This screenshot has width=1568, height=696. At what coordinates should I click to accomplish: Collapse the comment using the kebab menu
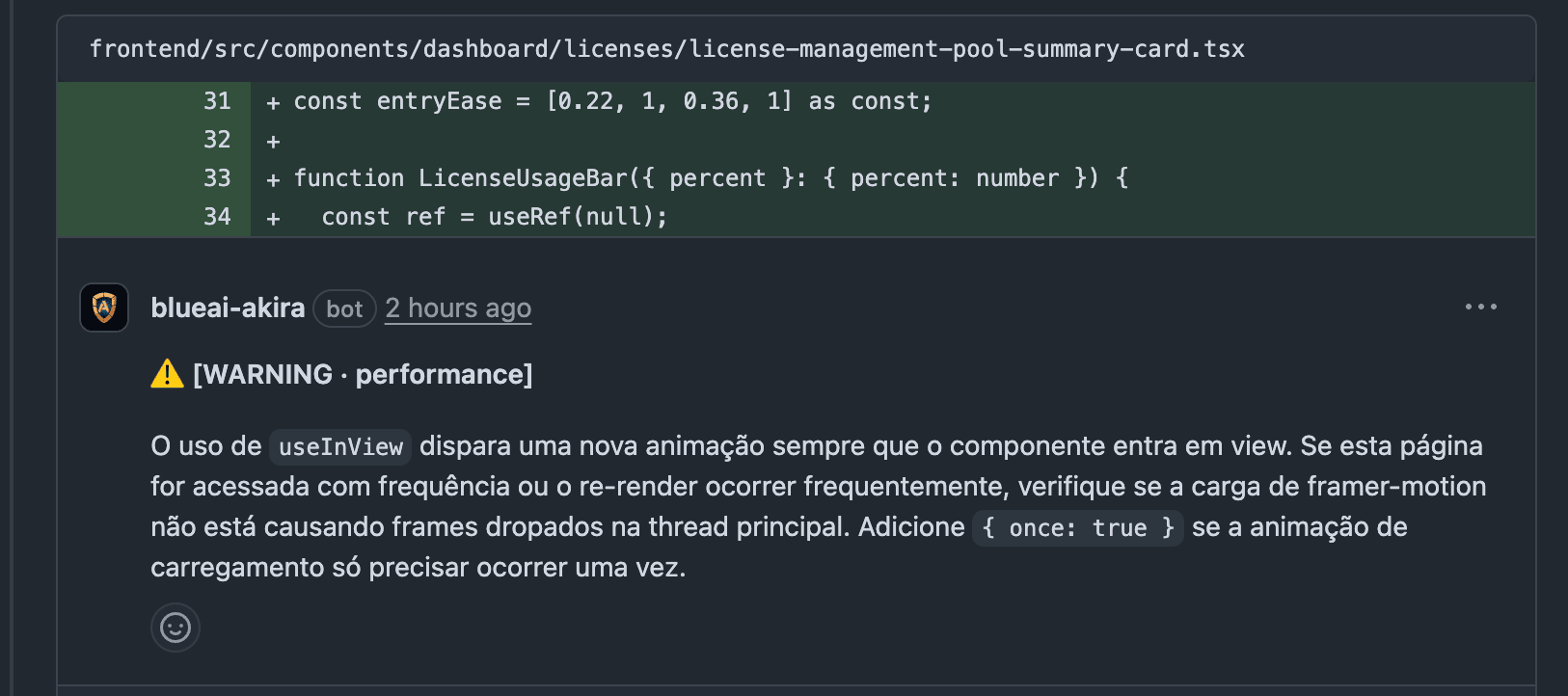(1480, 307)
